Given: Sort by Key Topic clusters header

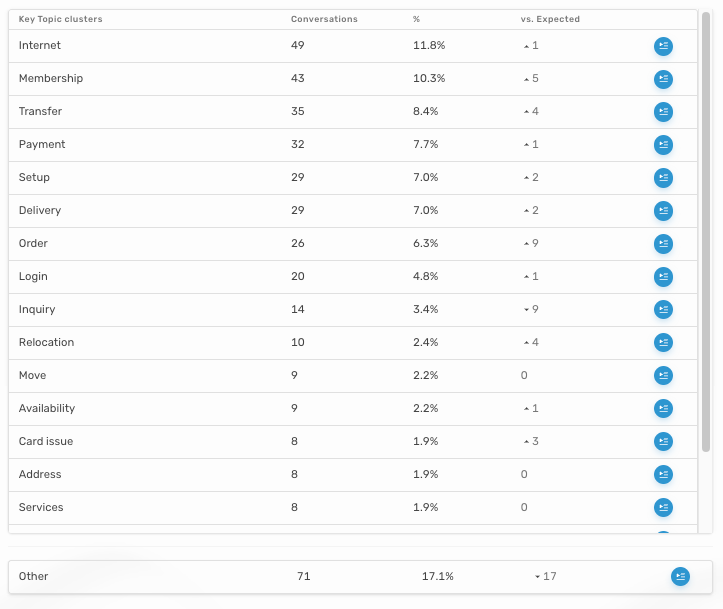Looking at the screenshot, I should pyautogui.click(x=60, y=20).
